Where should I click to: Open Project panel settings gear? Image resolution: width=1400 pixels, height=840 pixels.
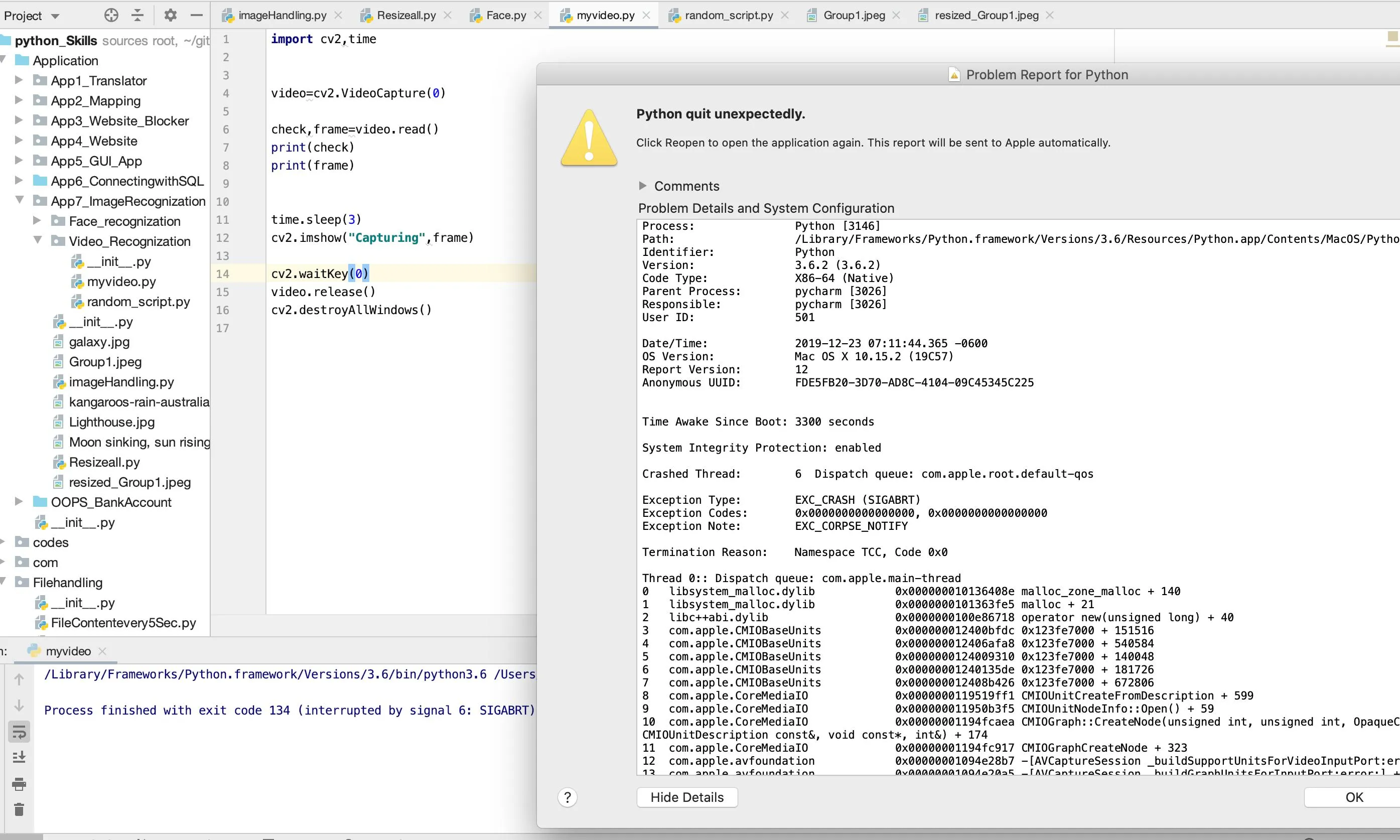click(x=170, y=15)
